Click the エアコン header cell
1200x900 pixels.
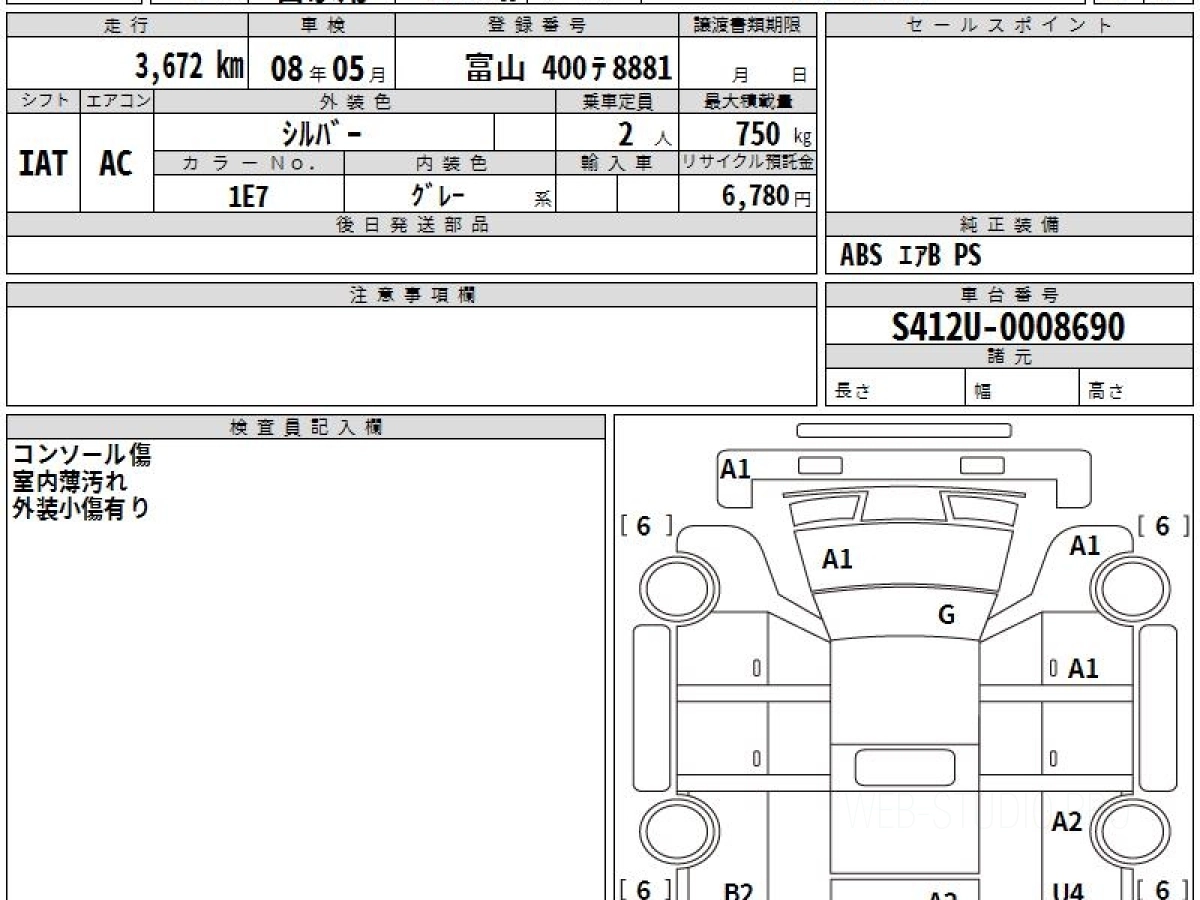coord(116,101)
